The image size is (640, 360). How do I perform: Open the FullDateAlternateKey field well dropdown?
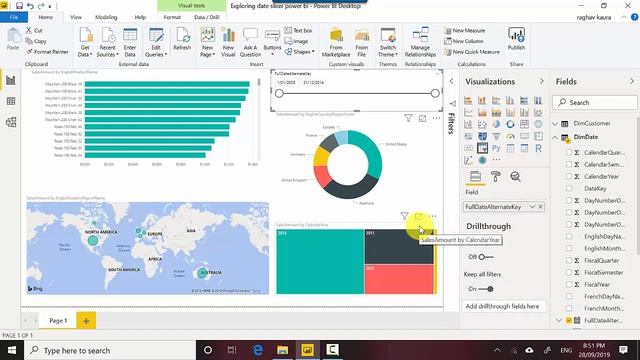(532, 207)
